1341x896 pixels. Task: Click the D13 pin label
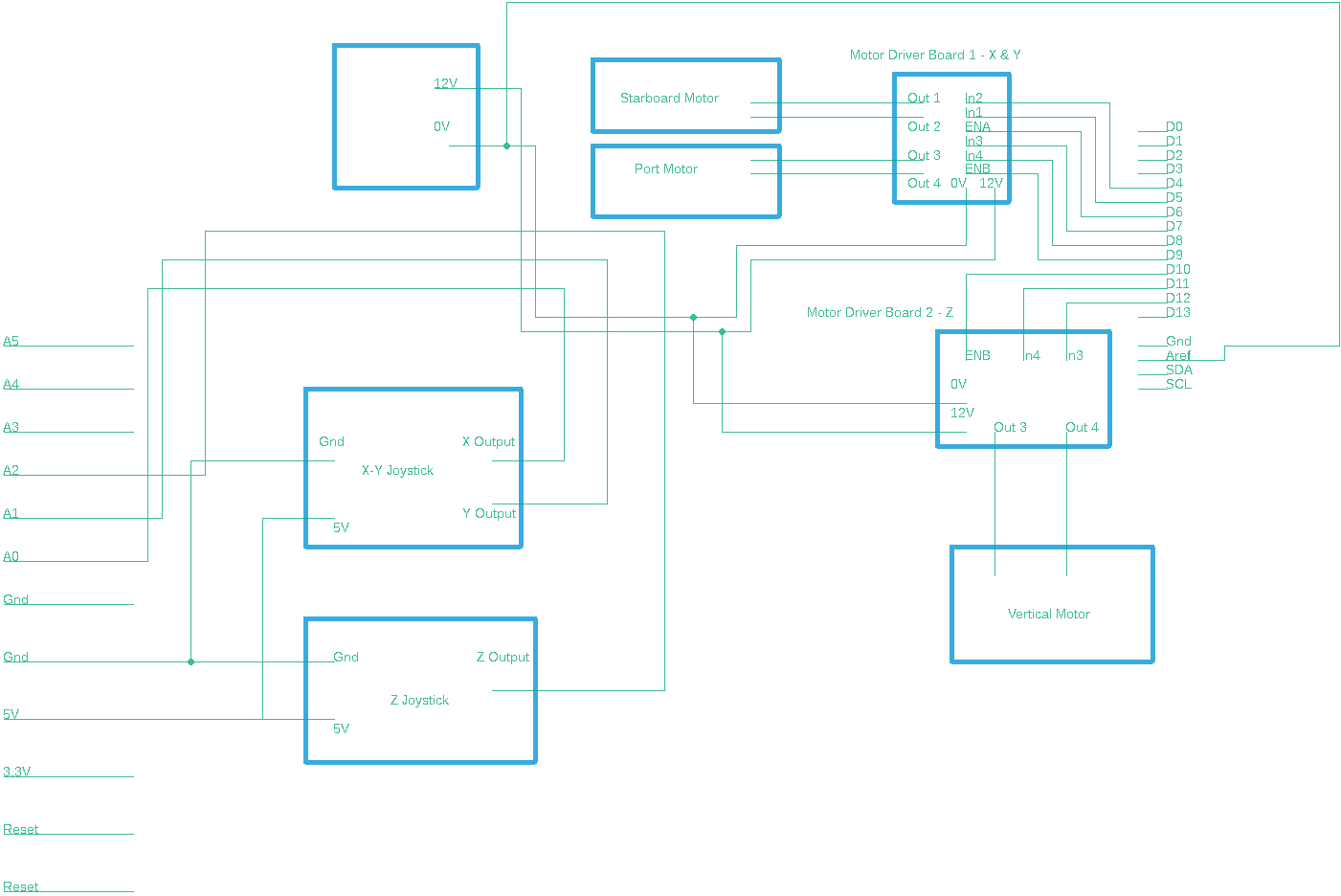point(1178,312)
